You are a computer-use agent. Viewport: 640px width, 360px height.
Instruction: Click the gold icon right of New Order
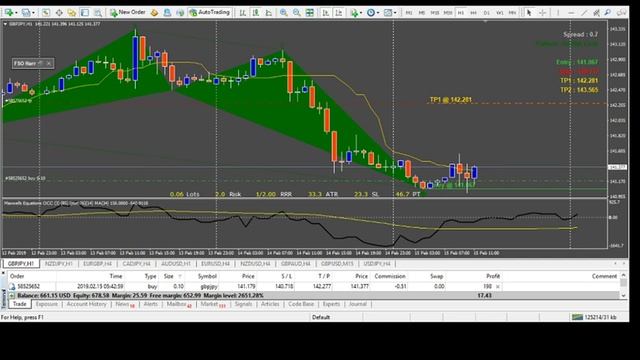[154, 13]
